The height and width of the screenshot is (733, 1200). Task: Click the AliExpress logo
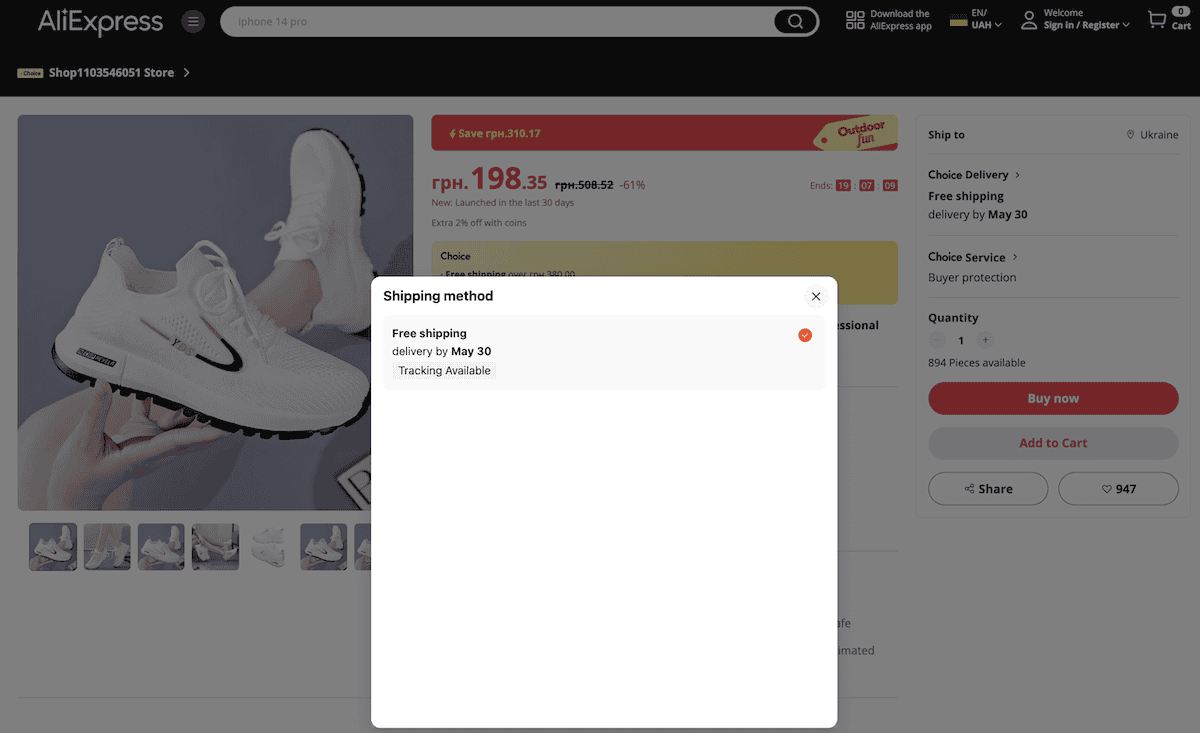tap(100, 22)
